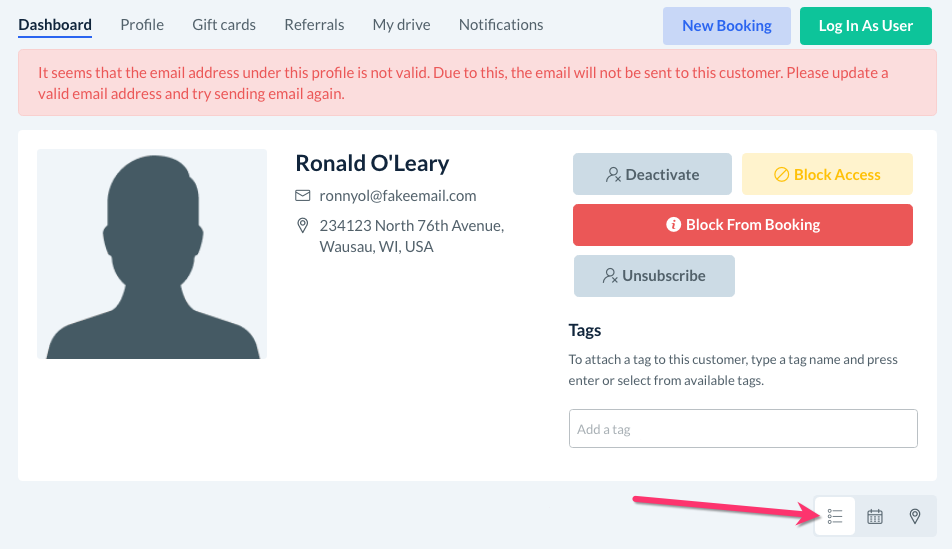Click the Add a tag input field
The width and height of the screenshot is (952, 549).
743,428
